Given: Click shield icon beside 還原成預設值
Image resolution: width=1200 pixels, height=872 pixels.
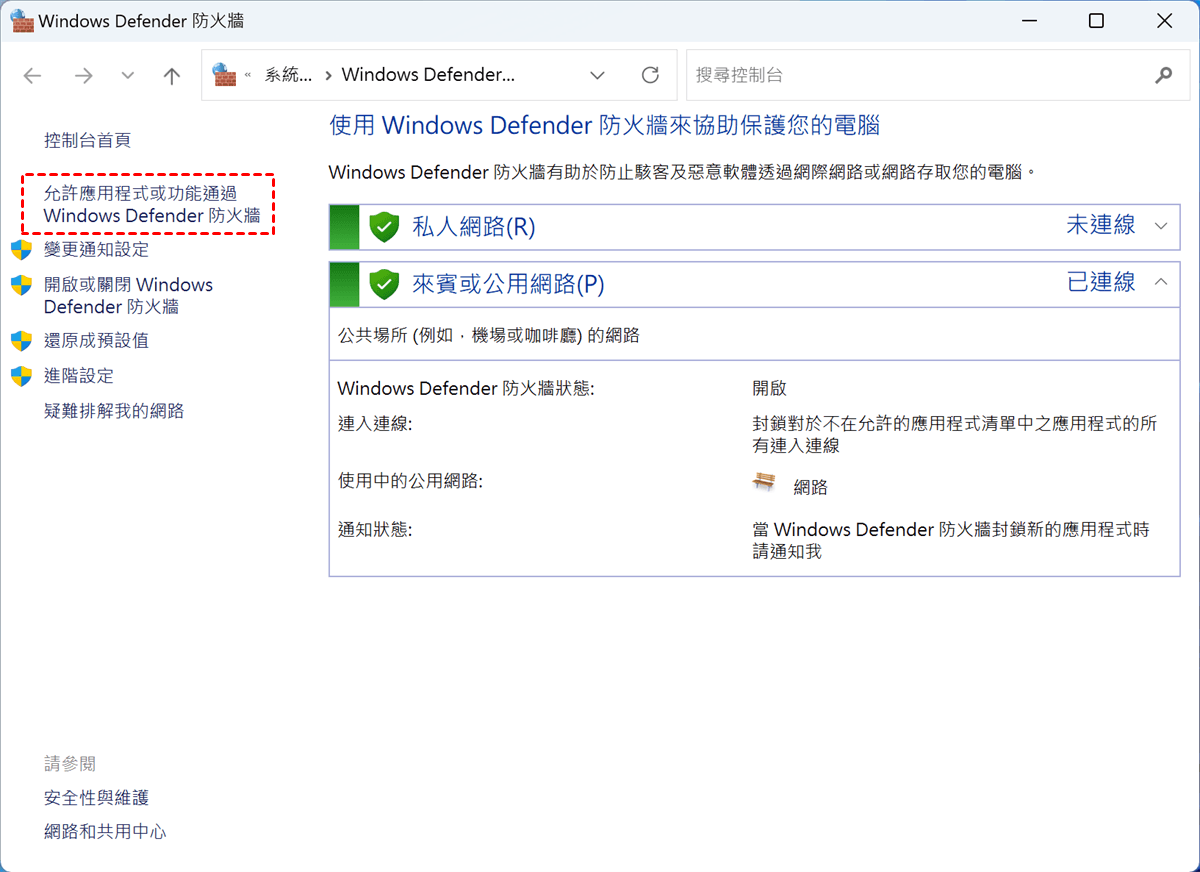Looking at the screenshot, I should click(x=21, y=340).
